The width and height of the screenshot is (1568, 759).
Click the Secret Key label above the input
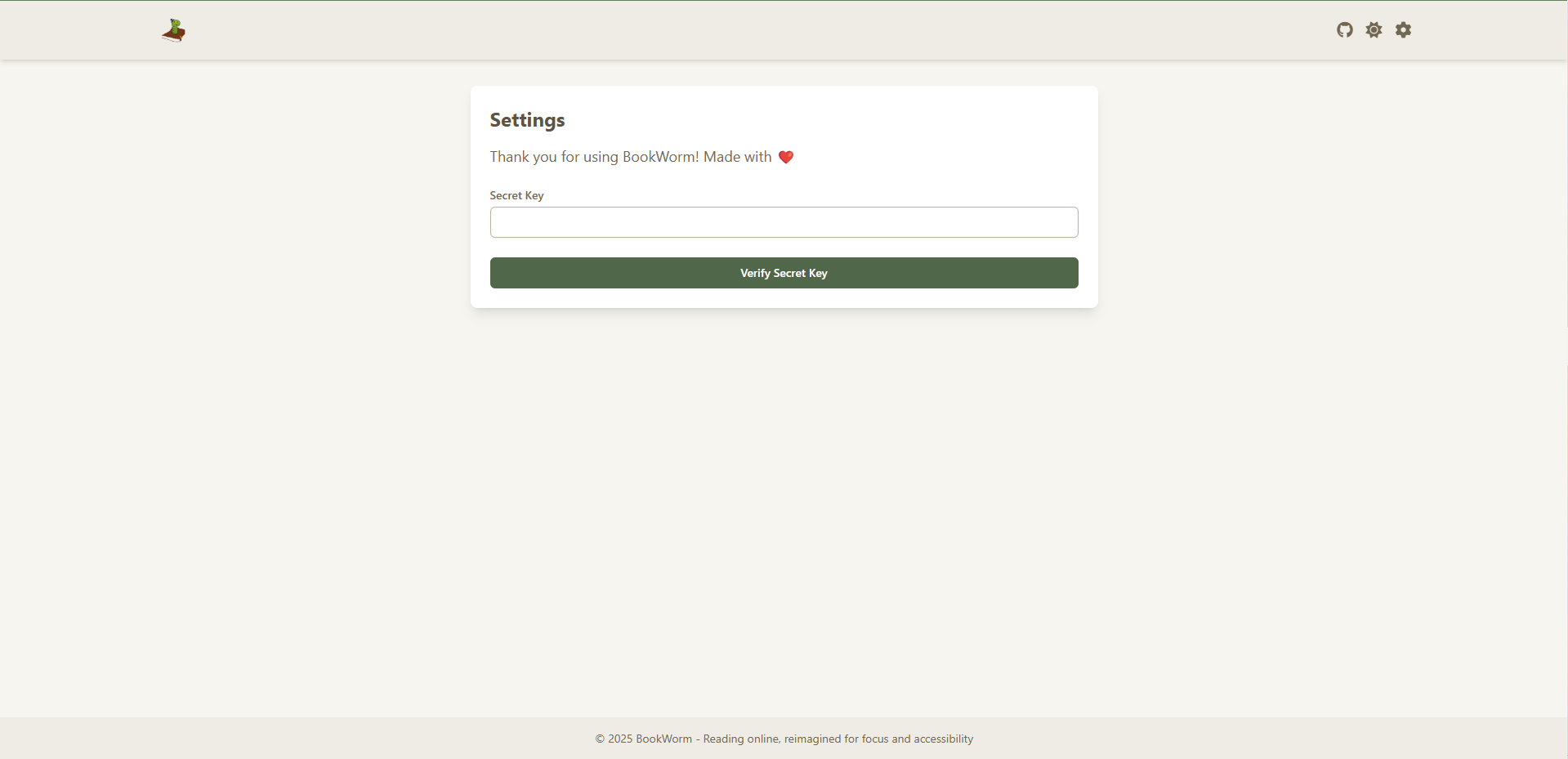tap(516, 195)
